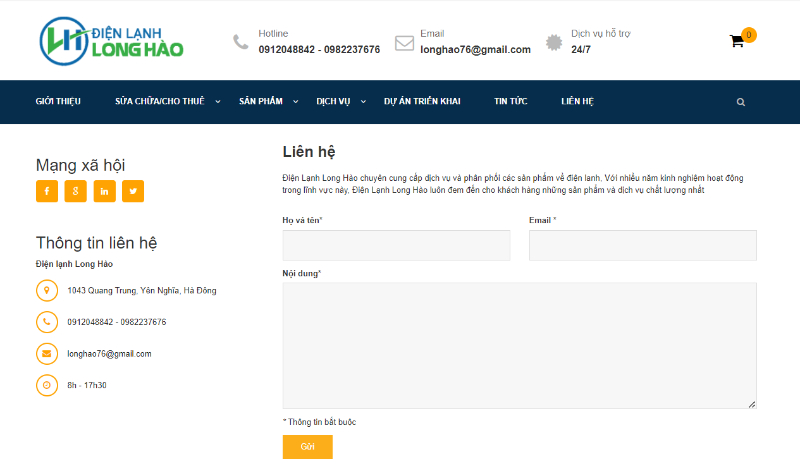
Task: Click the Liên hệ page heading
Action: [x=309, y=152]
